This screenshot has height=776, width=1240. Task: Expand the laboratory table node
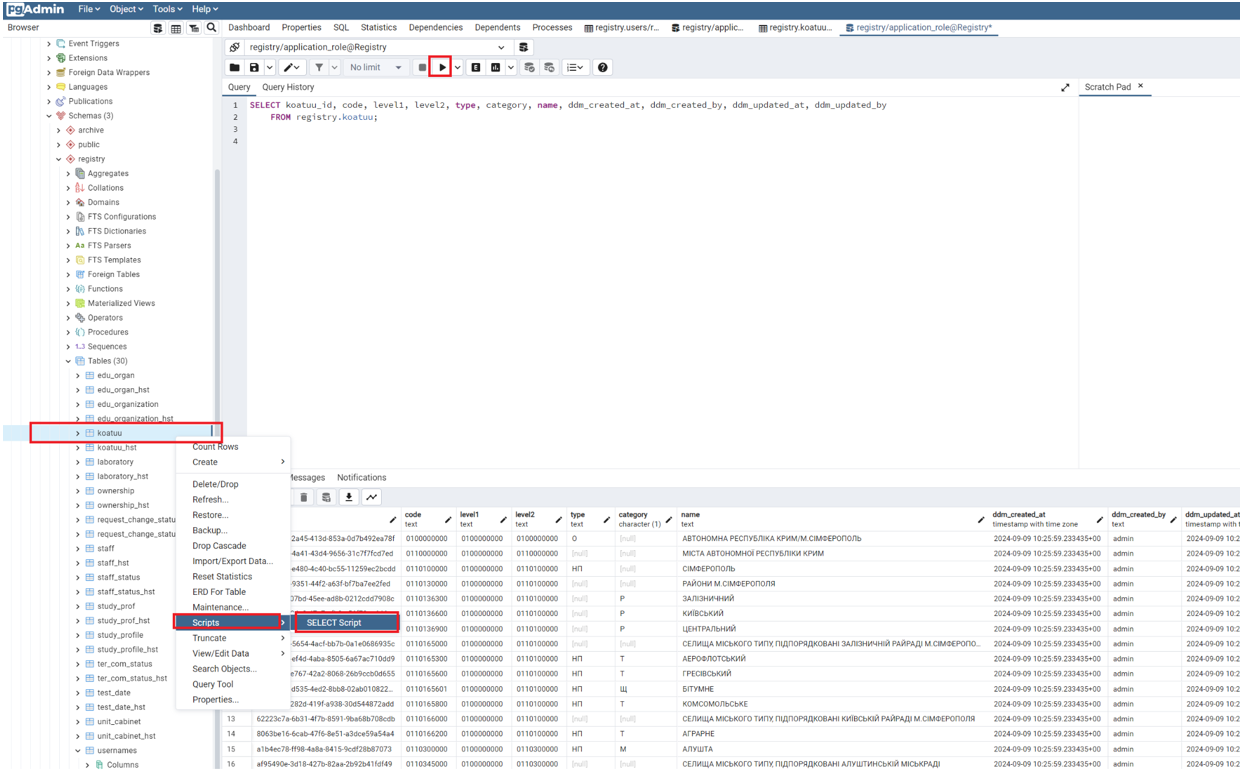[x=78, y=462]
